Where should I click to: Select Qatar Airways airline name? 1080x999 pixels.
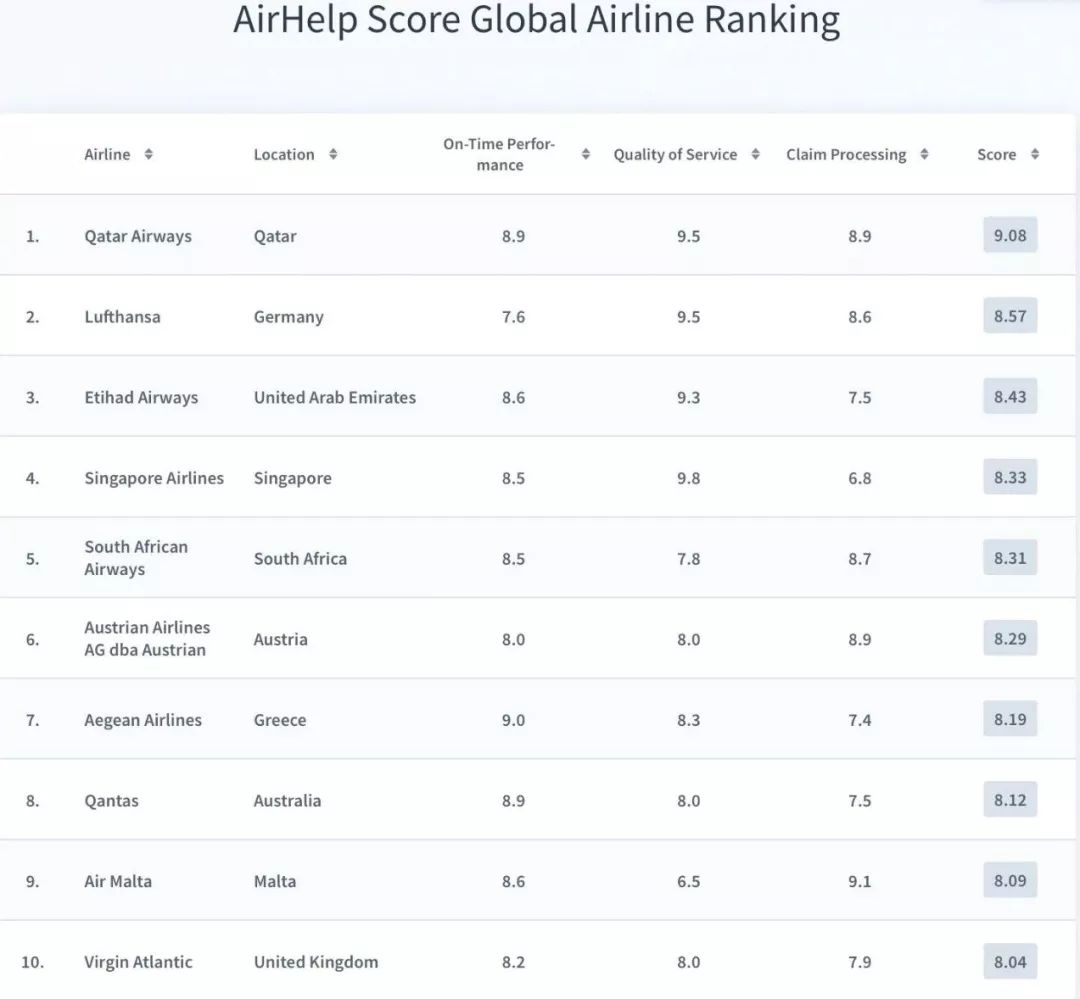[138, 237]
